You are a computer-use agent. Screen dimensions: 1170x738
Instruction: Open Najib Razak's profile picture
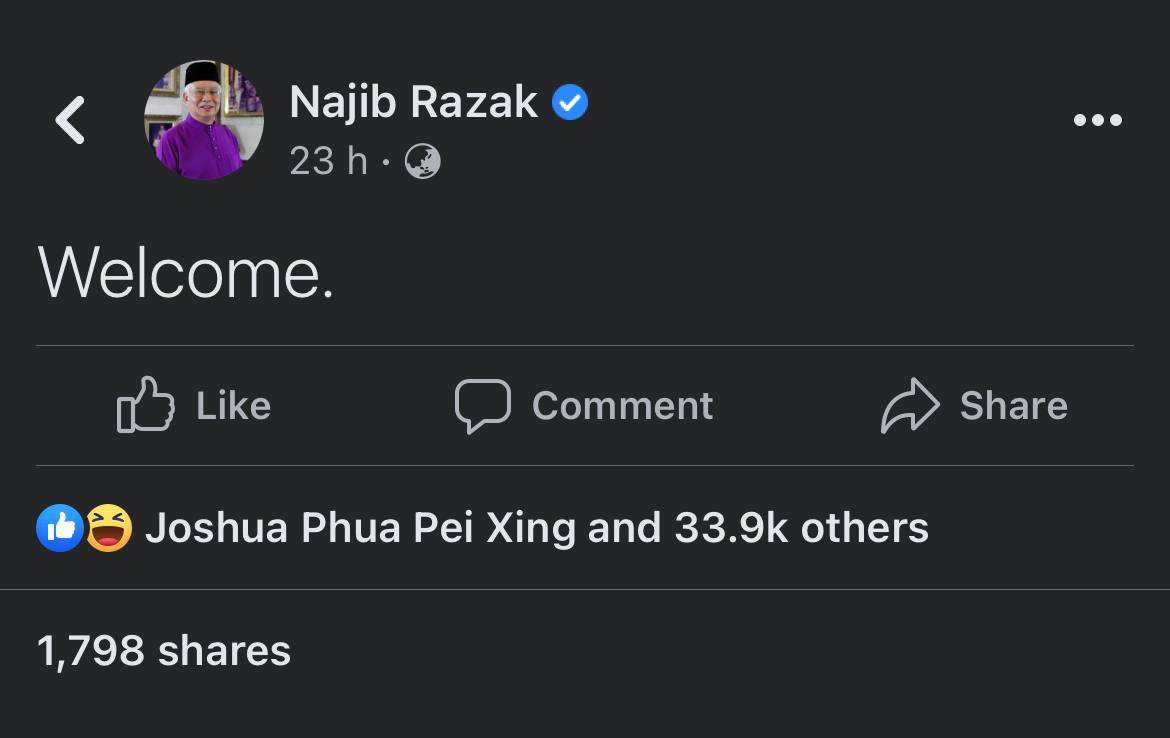point(204,120)
